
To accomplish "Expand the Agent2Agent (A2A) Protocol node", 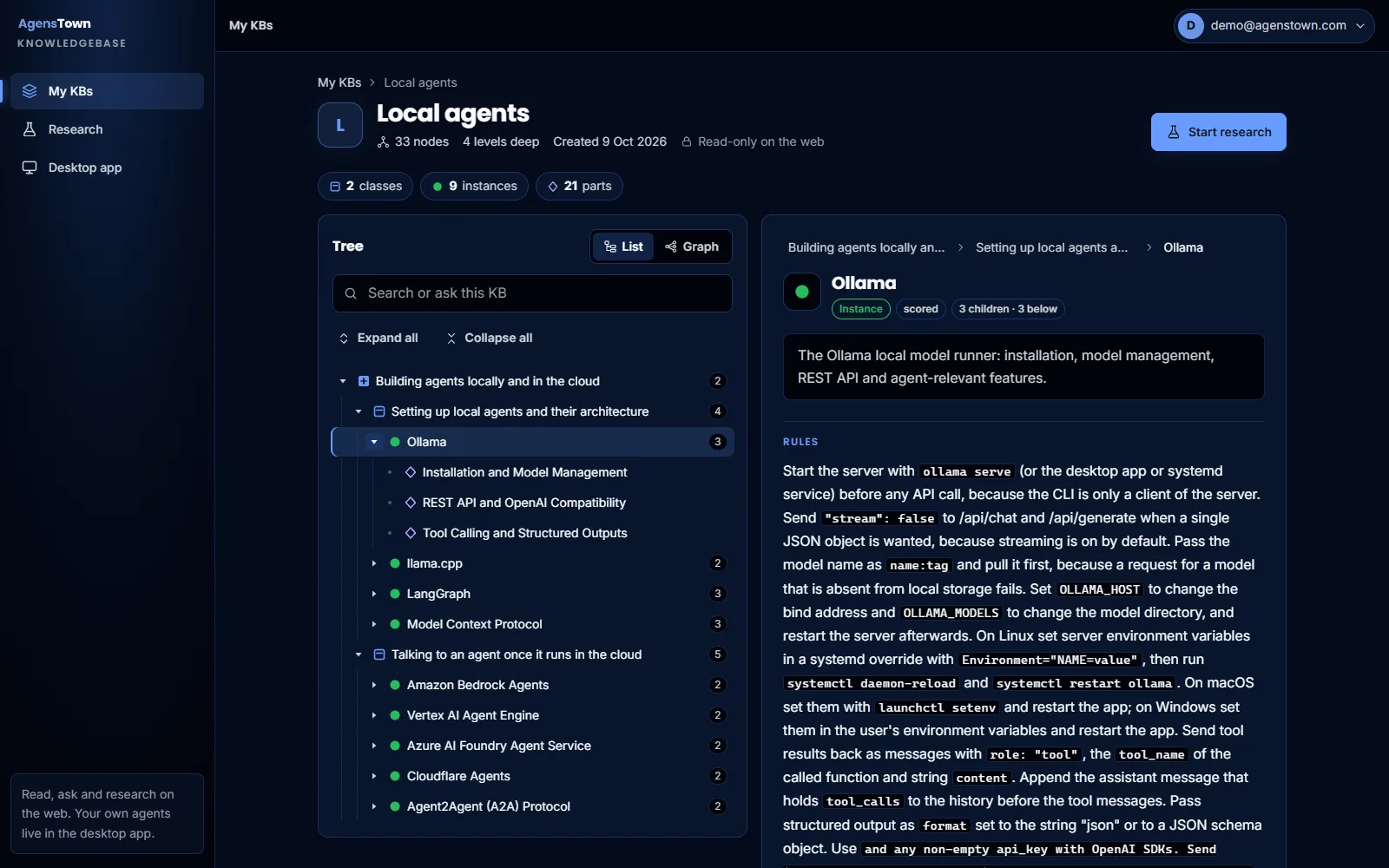I will (x=374, y=806).
